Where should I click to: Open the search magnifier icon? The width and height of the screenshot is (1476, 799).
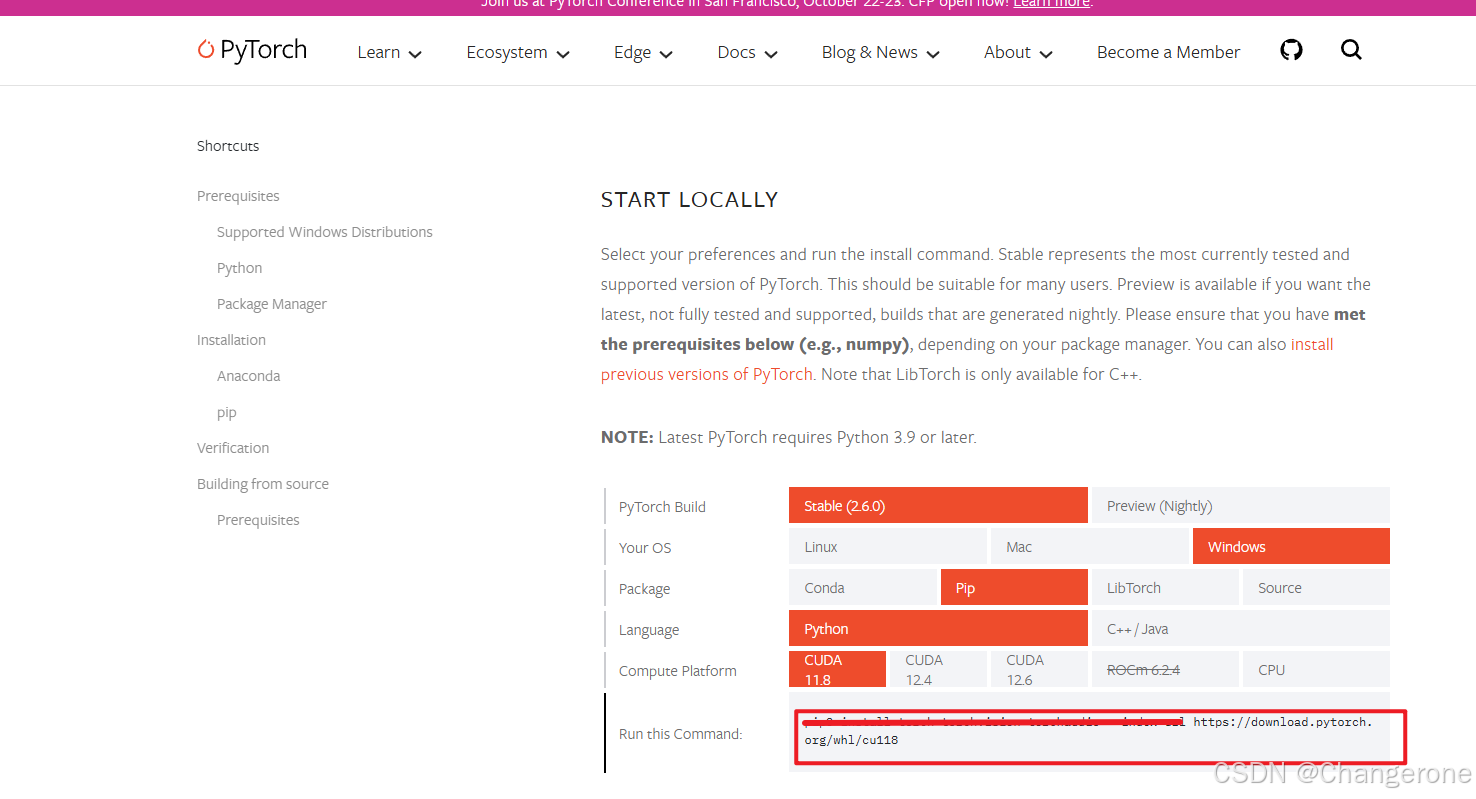tap(1351, 50)
